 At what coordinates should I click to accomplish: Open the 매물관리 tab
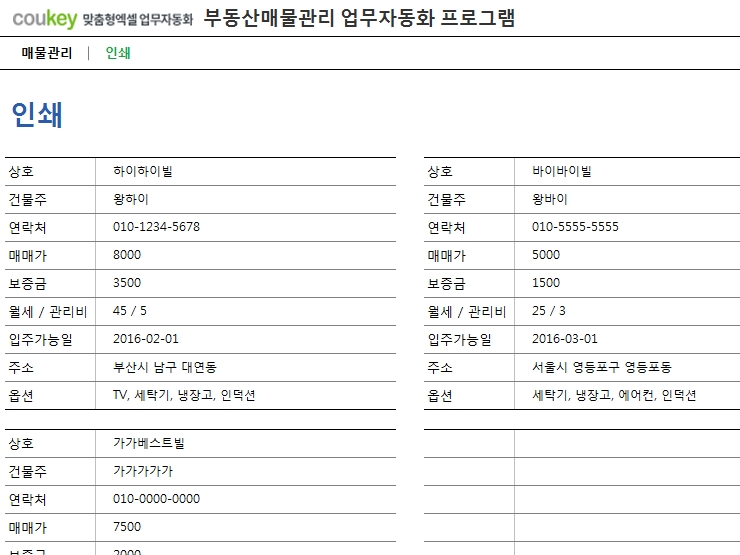[47, 53]
